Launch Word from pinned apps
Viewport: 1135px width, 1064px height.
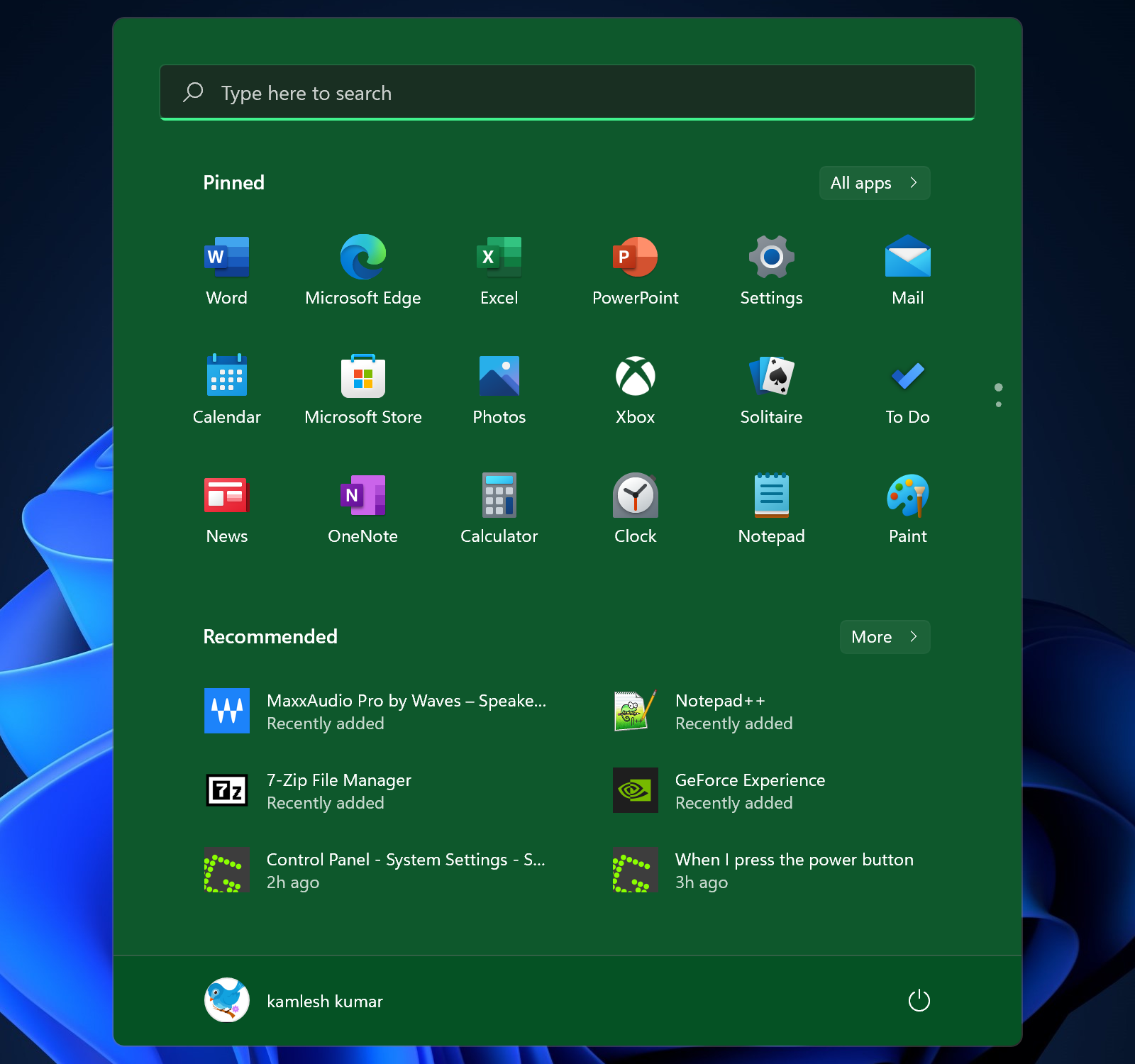pos(226,270)
